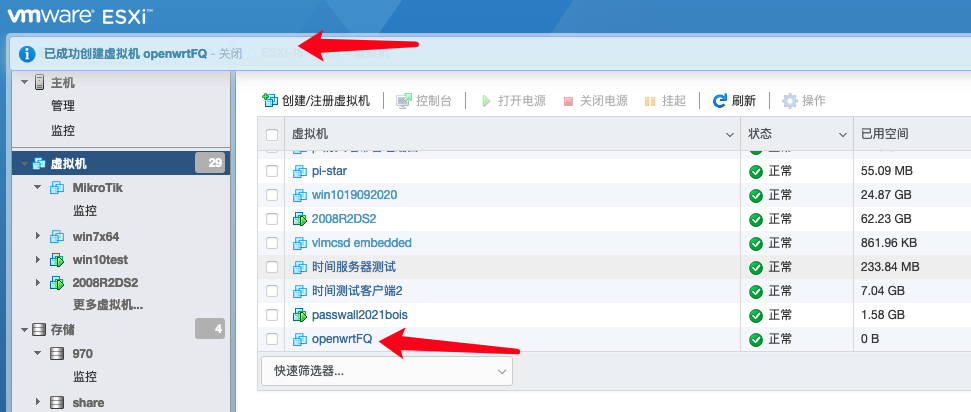
Task: Open the 时间服务器测试 VM link
Action: [x=354, y=267]
